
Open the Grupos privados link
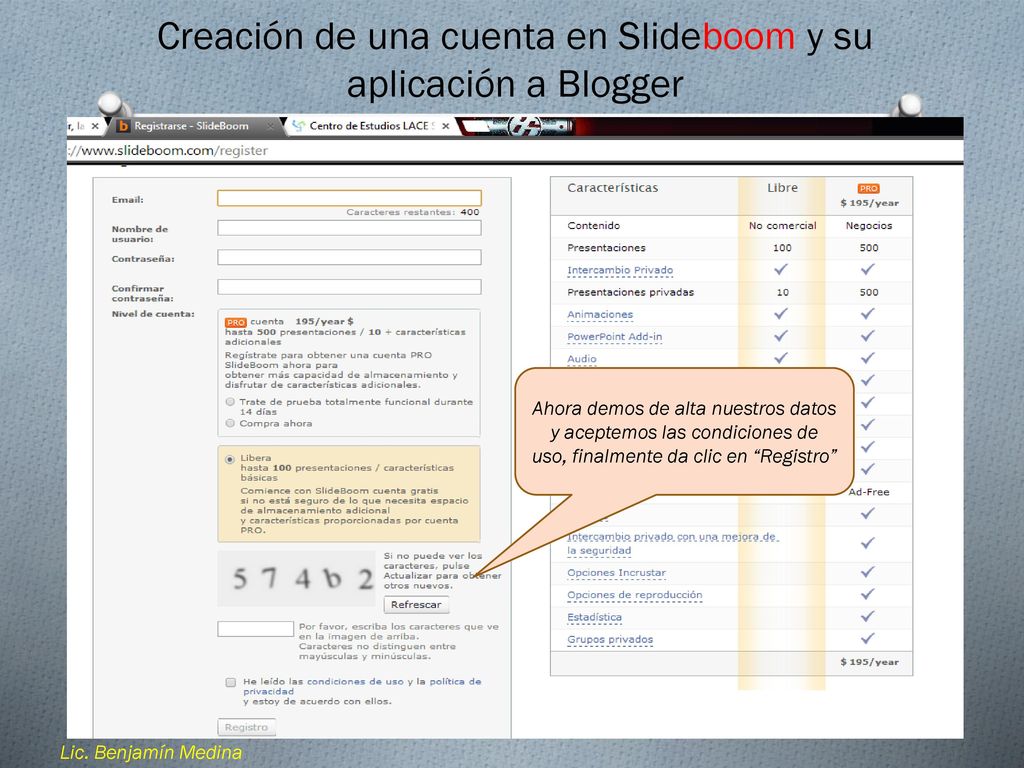coord(610,640)
